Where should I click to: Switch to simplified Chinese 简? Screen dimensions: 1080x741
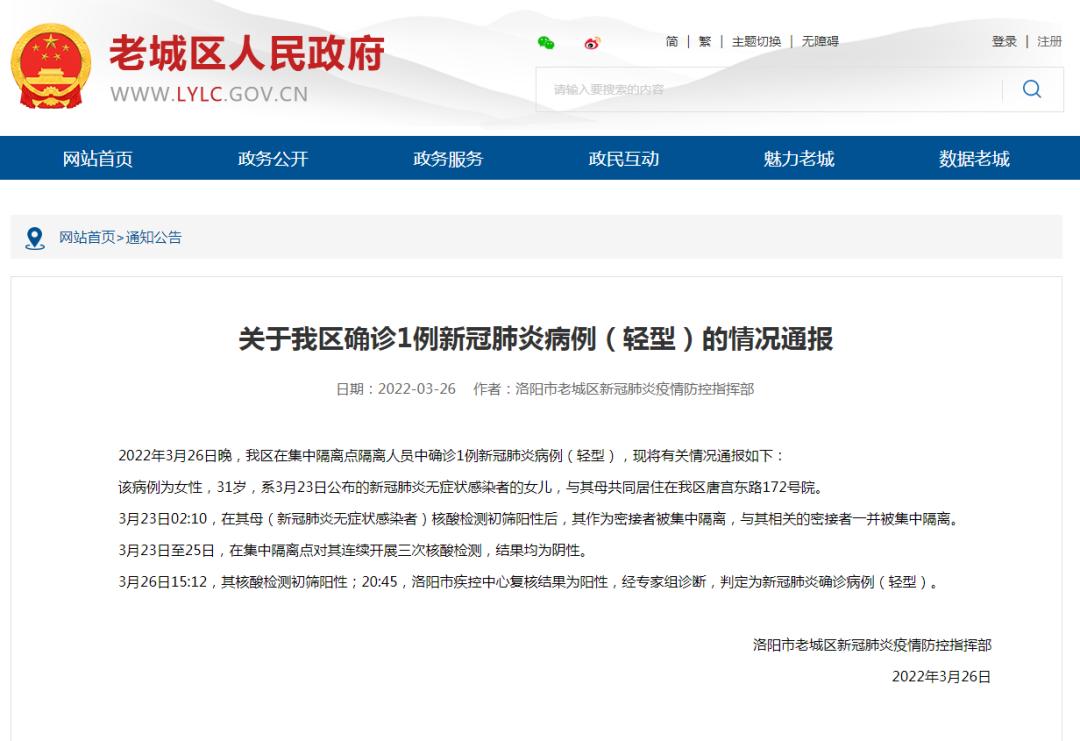tap(672, 41)
